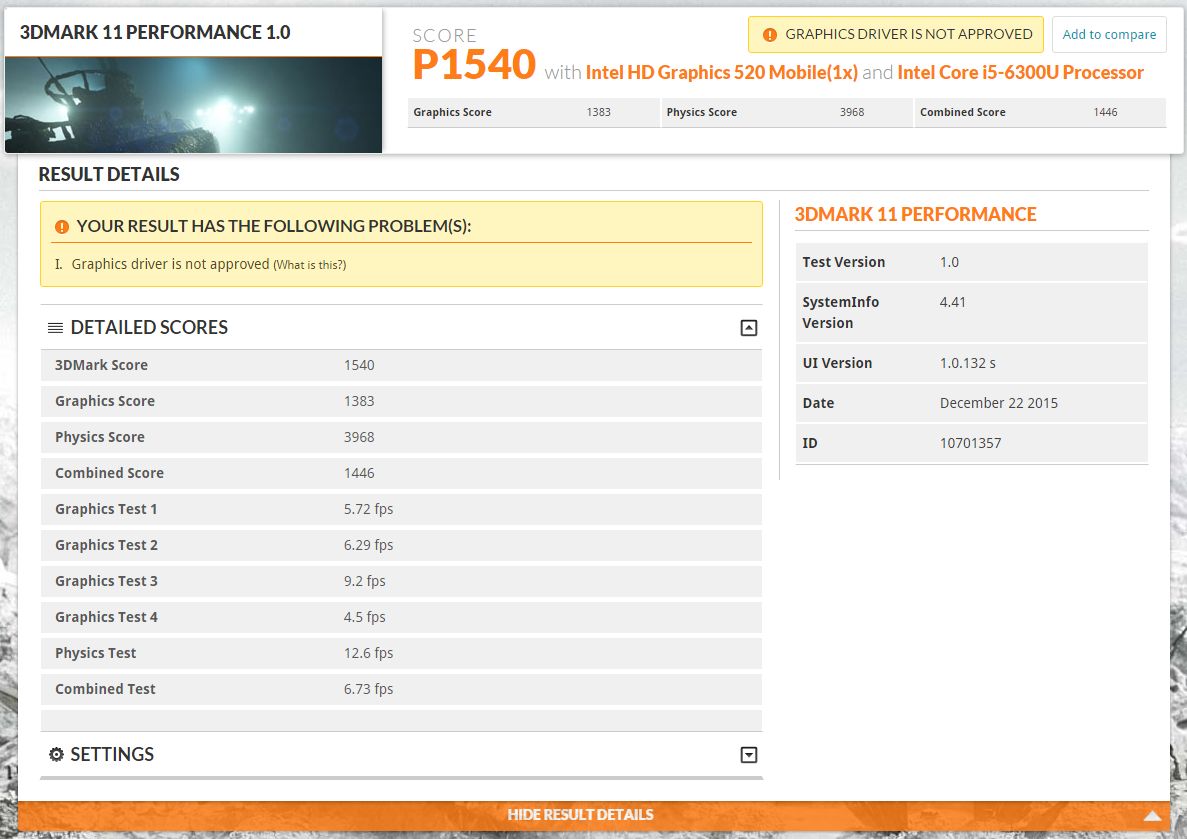This screenshot has width=1187, height=839.
Task: Open the Intel HD Graphics 520 Mobile link
Action: (721, 73)
